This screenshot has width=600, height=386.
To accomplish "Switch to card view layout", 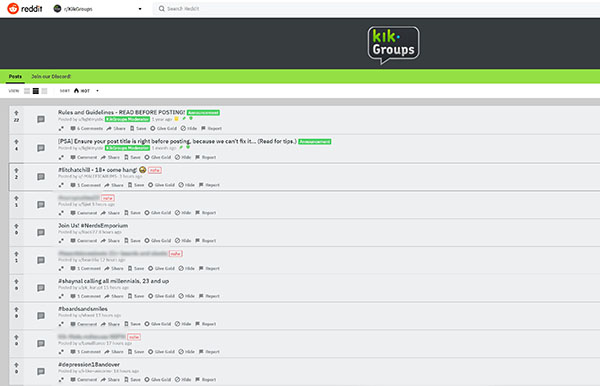I will click(x=27, y=91).
